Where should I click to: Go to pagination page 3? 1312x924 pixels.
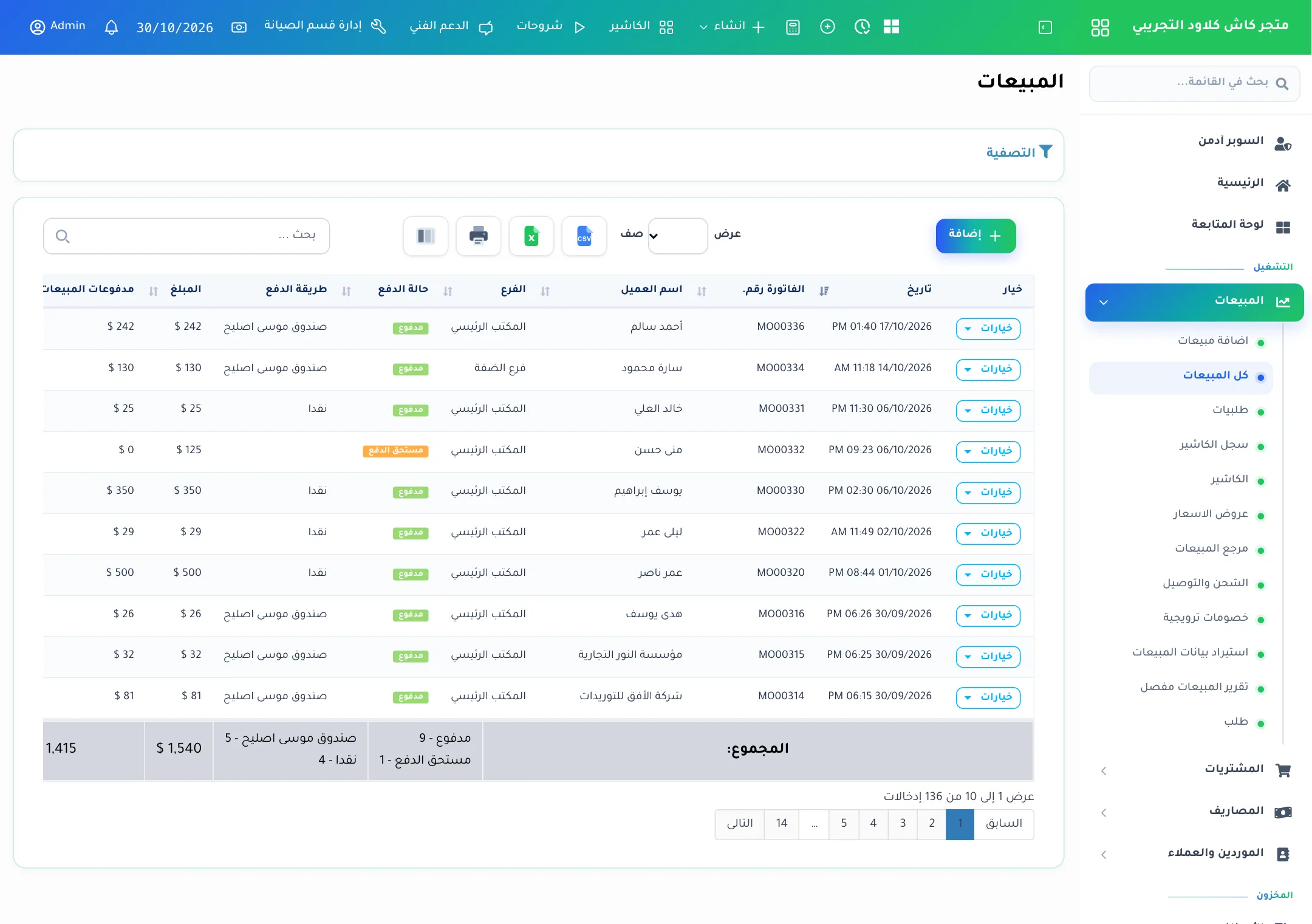point(902,824)
